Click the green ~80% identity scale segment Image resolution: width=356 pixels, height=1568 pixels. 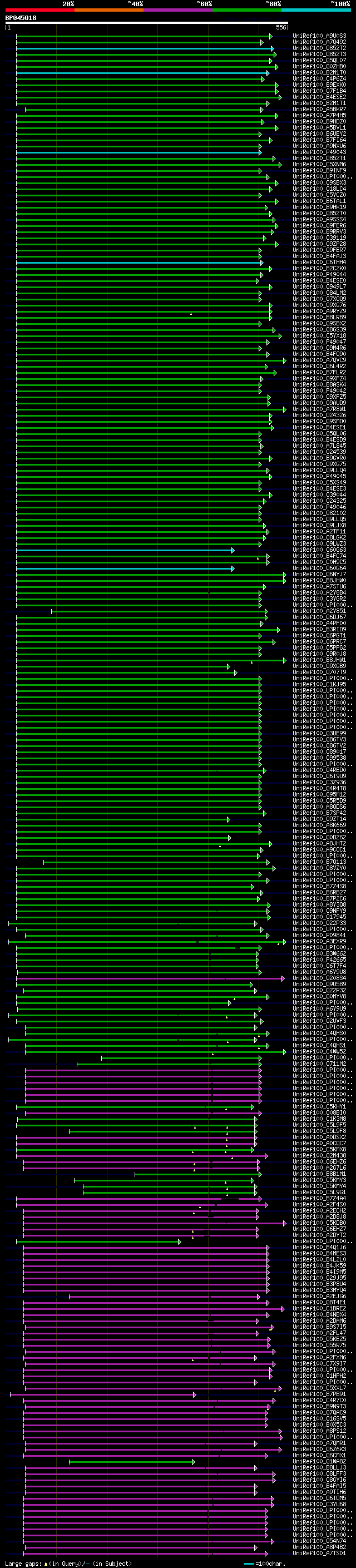tap(247, 10)
